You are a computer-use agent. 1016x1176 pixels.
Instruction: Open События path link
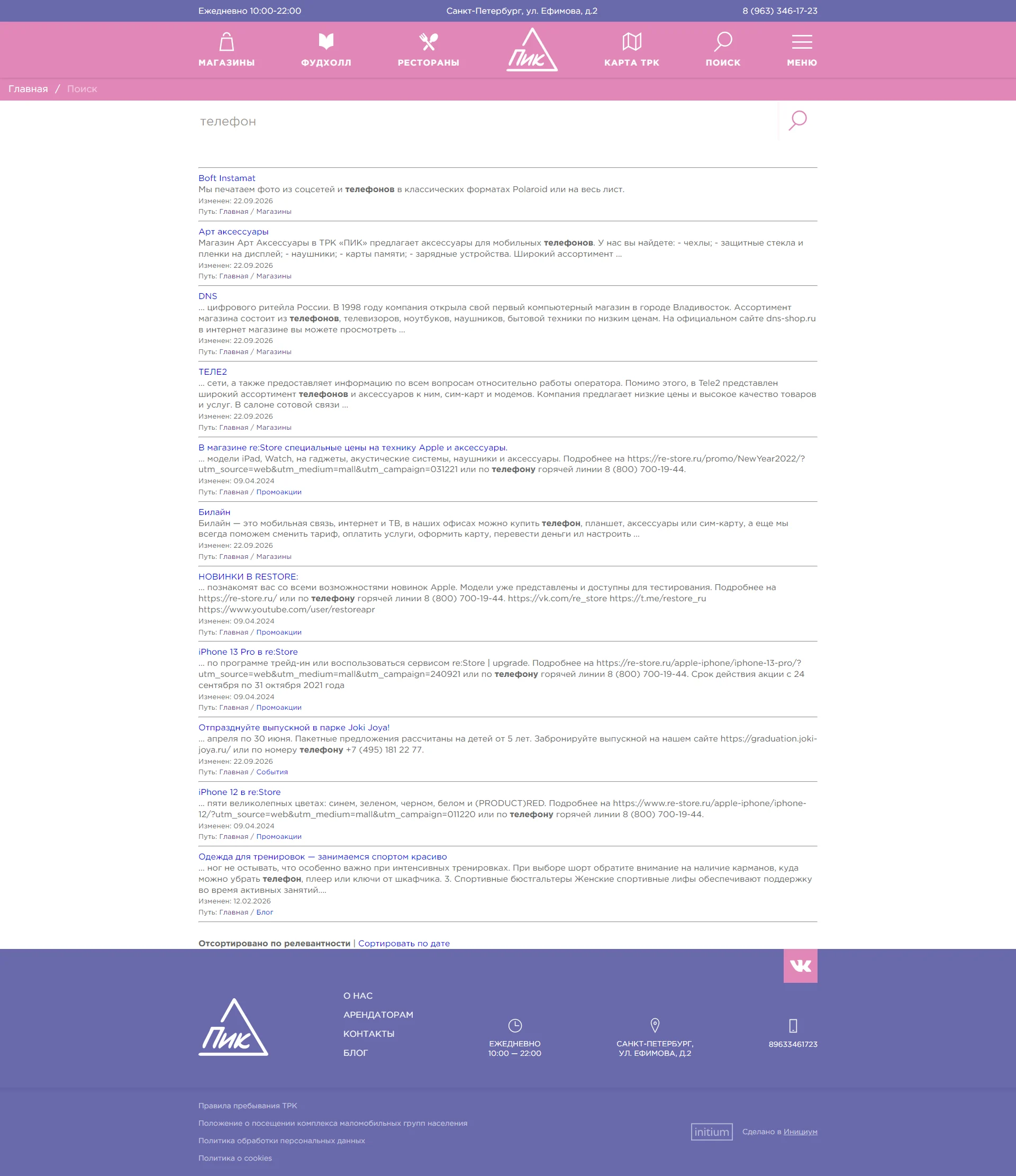[272, 772]
